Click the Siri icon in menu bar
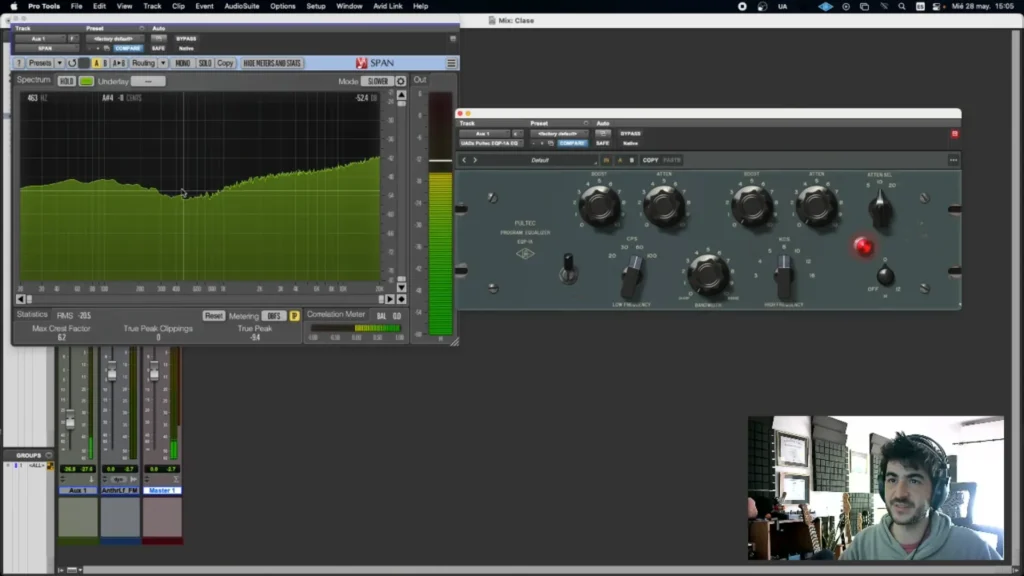The height and width of the screenshot is (576, 1024). pyautogui.click(x=762, y=7)
